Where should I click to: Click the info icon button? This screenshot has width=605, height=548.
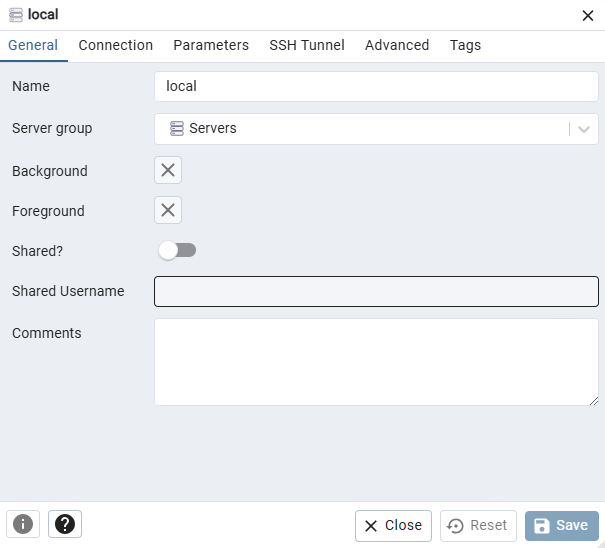(23, 524)
